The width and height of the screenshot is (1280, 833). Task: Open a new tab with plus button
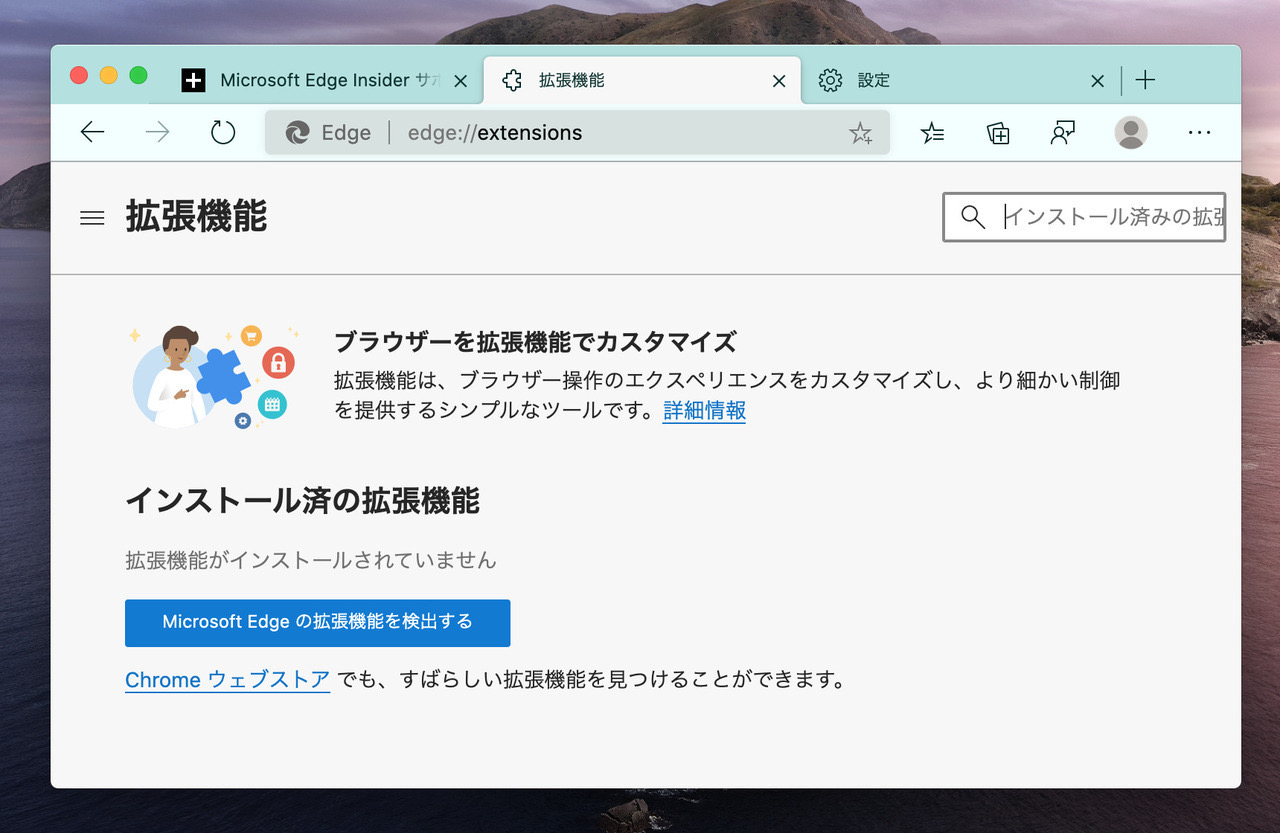coord(1146,81)
